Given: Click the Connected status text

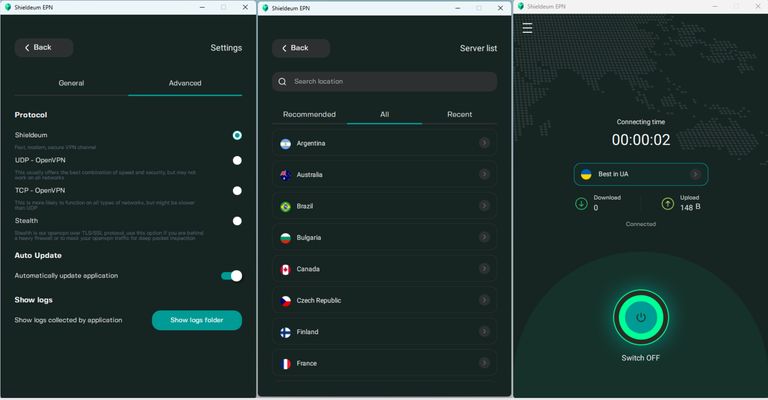Looking at the screenshot, I should pos(641,224).
